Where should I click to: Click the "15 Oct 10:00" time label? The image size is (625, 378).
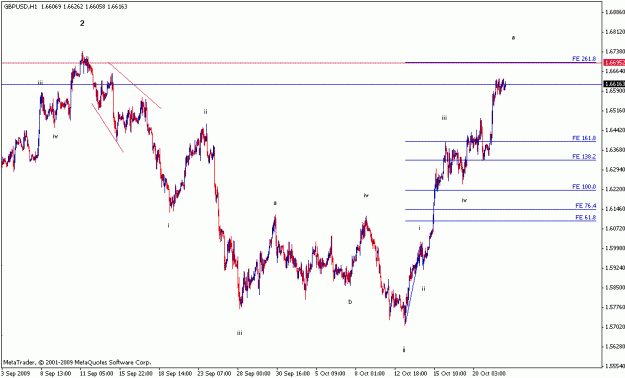coord(451,374)
